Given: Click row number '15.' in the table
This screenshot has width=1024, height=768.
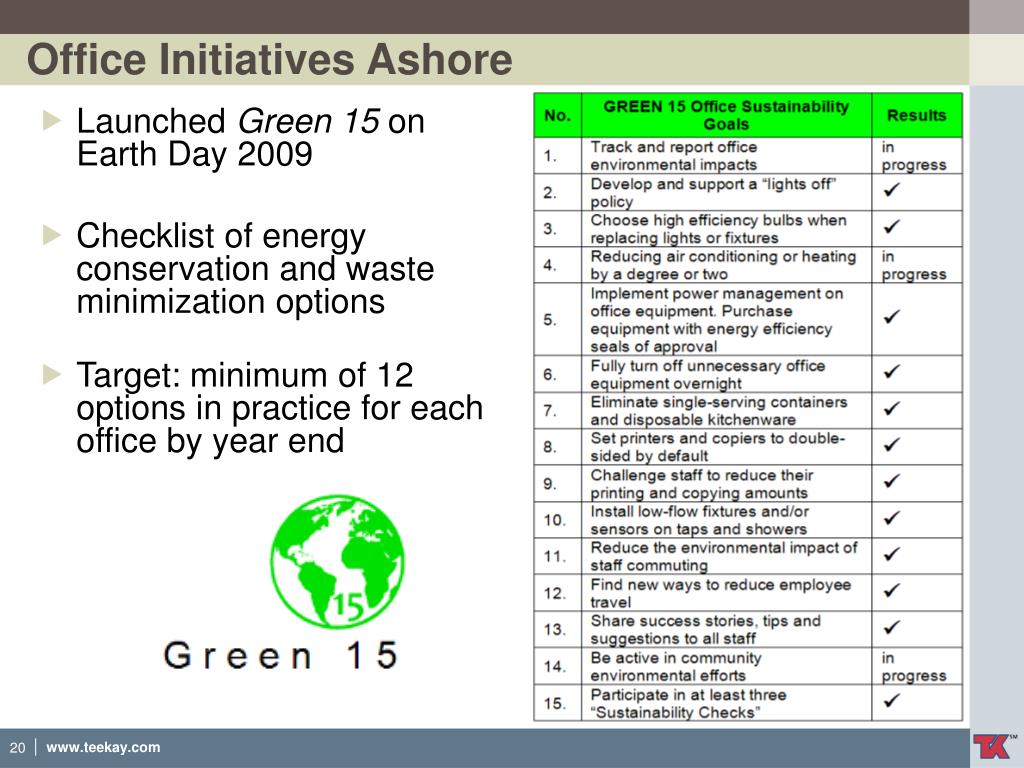Looking at the screenshot, I should click(554, 703).
